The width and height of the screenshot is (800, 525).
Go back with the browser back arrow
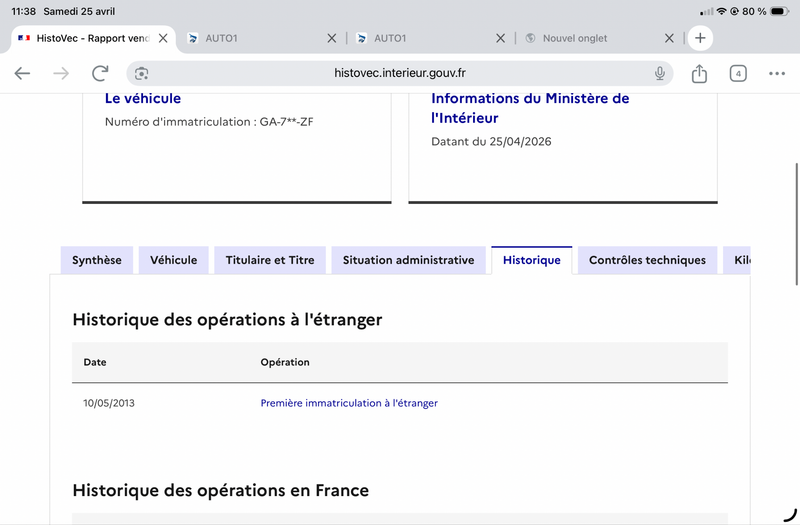tap(22, 73)
